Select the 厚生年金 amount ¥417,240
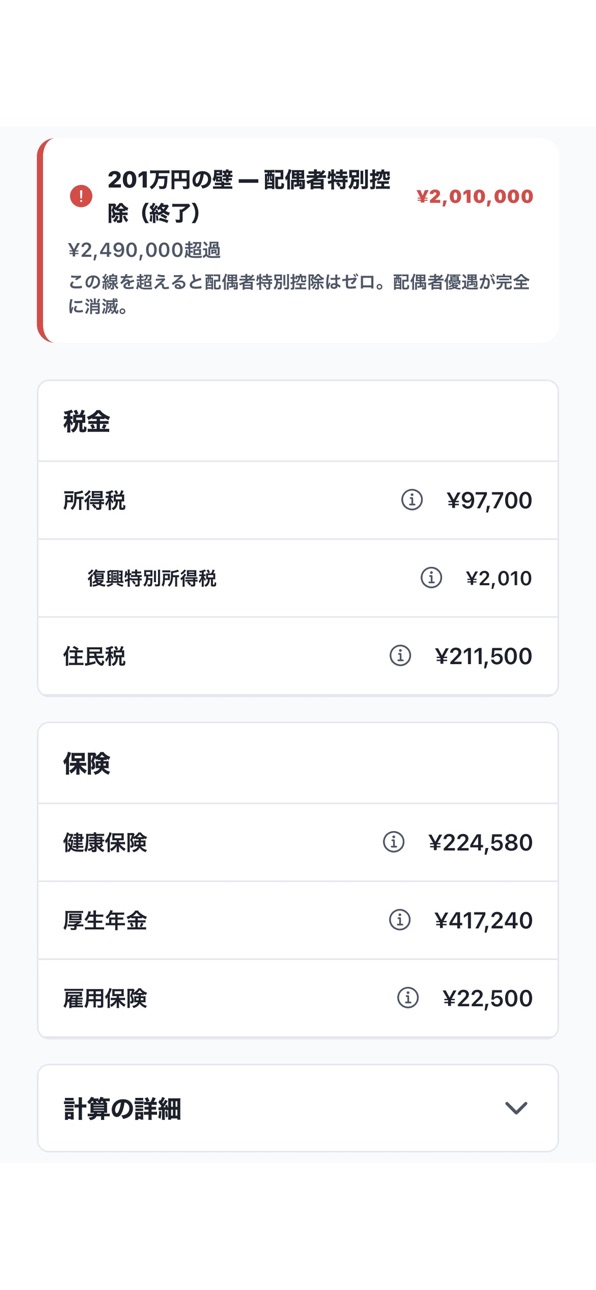 coord(484,920)
